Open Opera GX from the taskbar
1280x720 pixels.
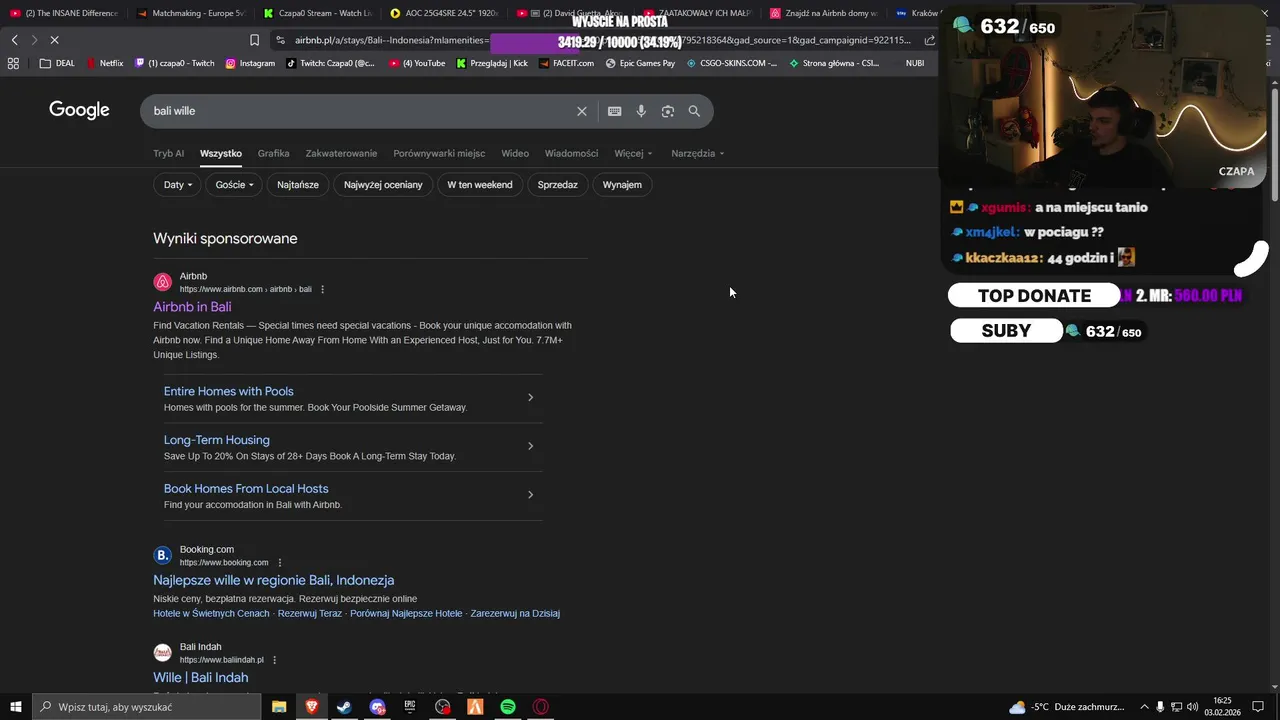coord(541,707)
